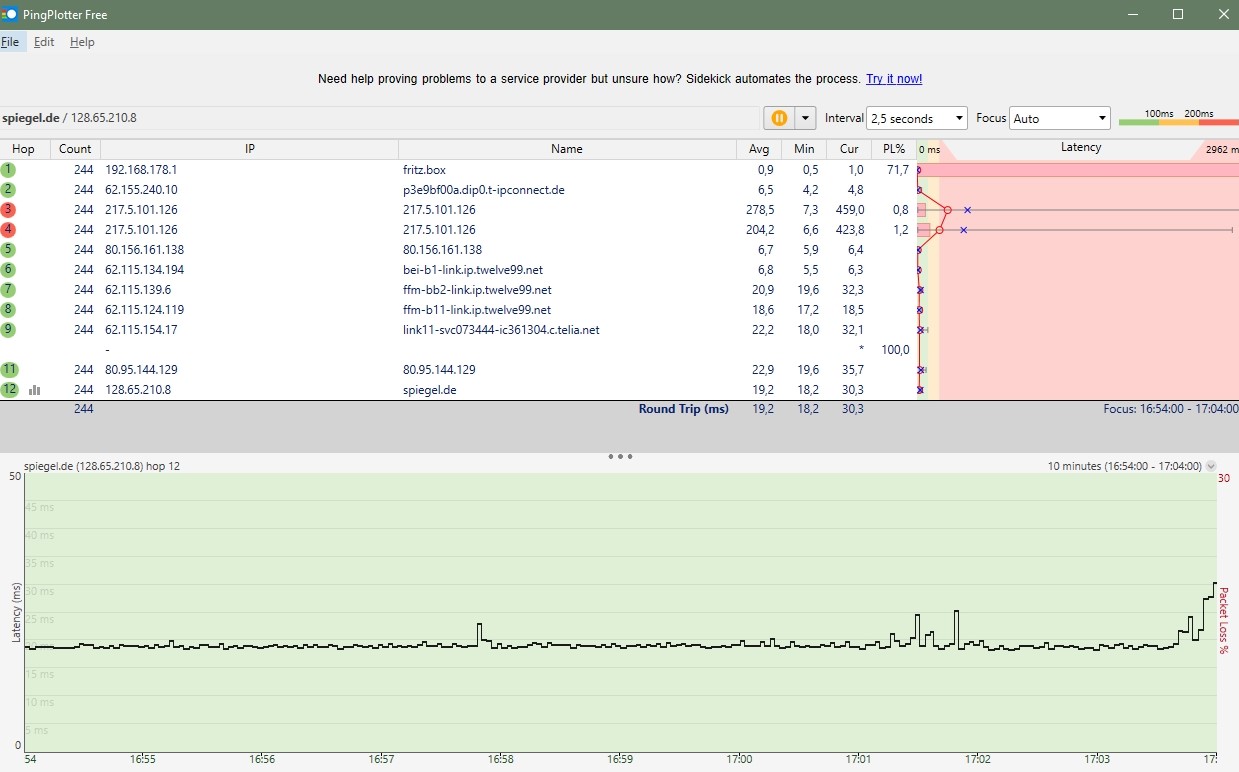
Task: Adjust the 100ms 200ms latency color scale
Action: tap(1178, 118)
